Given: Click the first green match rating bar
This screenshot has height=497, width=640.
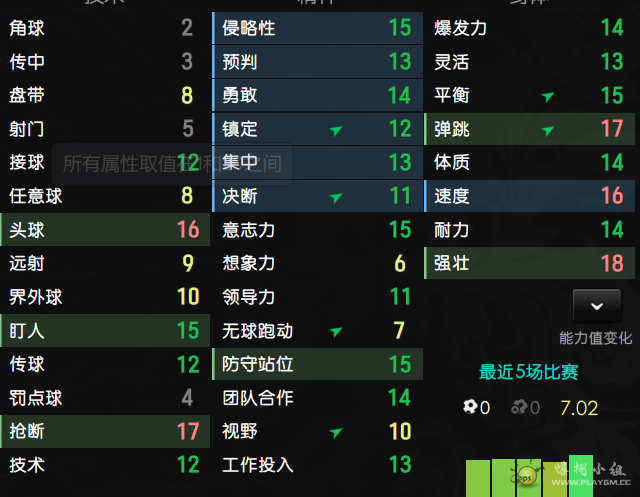Looking at the screenshot, I should point(478,478).
